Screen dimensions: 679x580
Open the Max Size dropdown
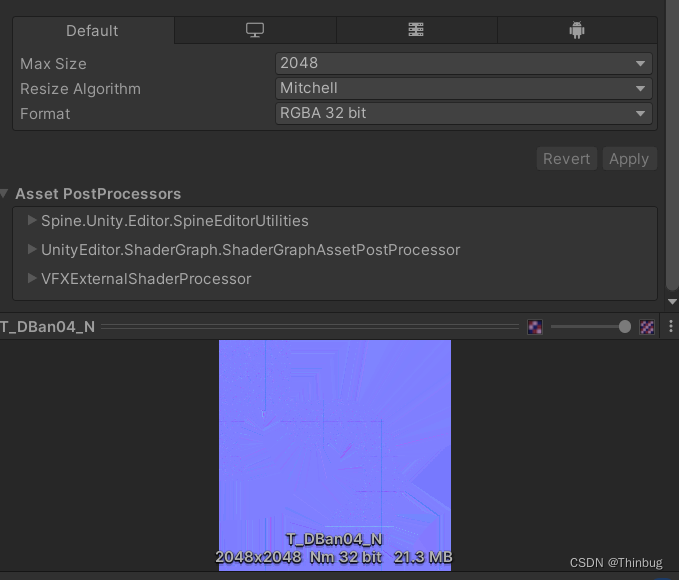click(464, 64)
